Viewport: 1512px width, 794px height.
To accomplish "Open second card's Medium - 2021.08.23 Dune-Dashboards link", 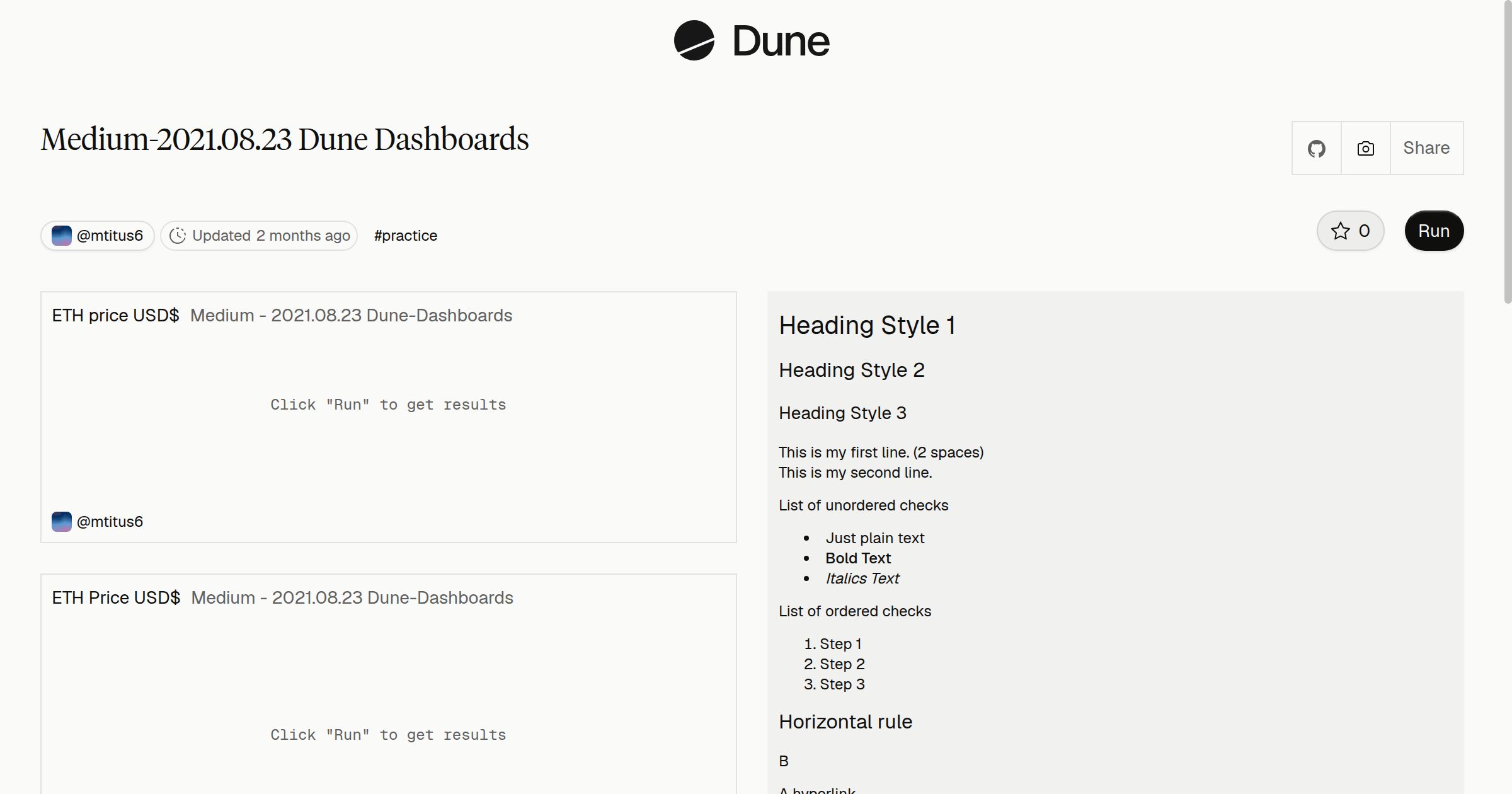I will [x=352, y=597].
